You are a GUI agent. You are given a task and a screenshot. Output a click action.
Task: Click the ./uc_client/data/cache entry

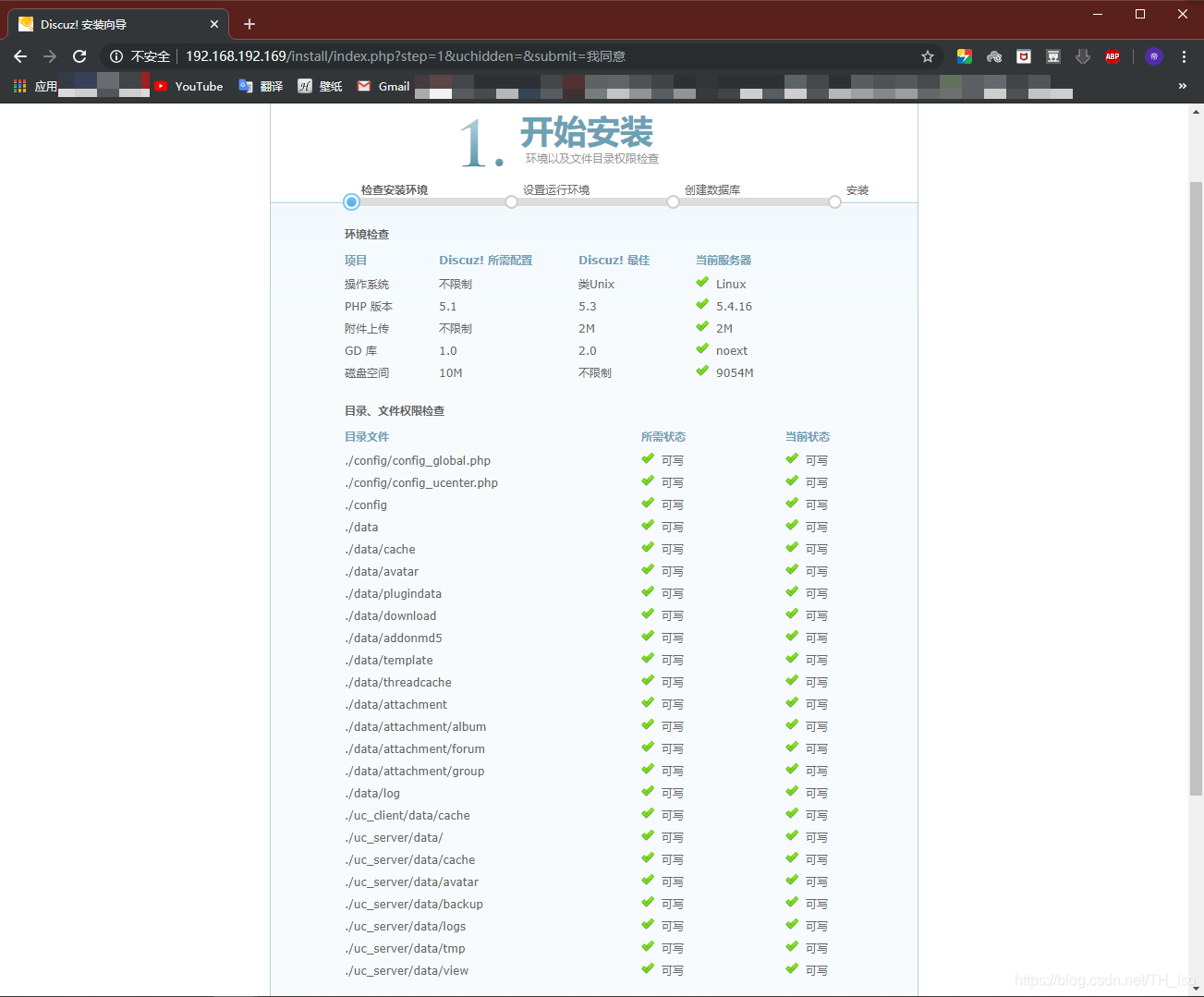(407, 816)
